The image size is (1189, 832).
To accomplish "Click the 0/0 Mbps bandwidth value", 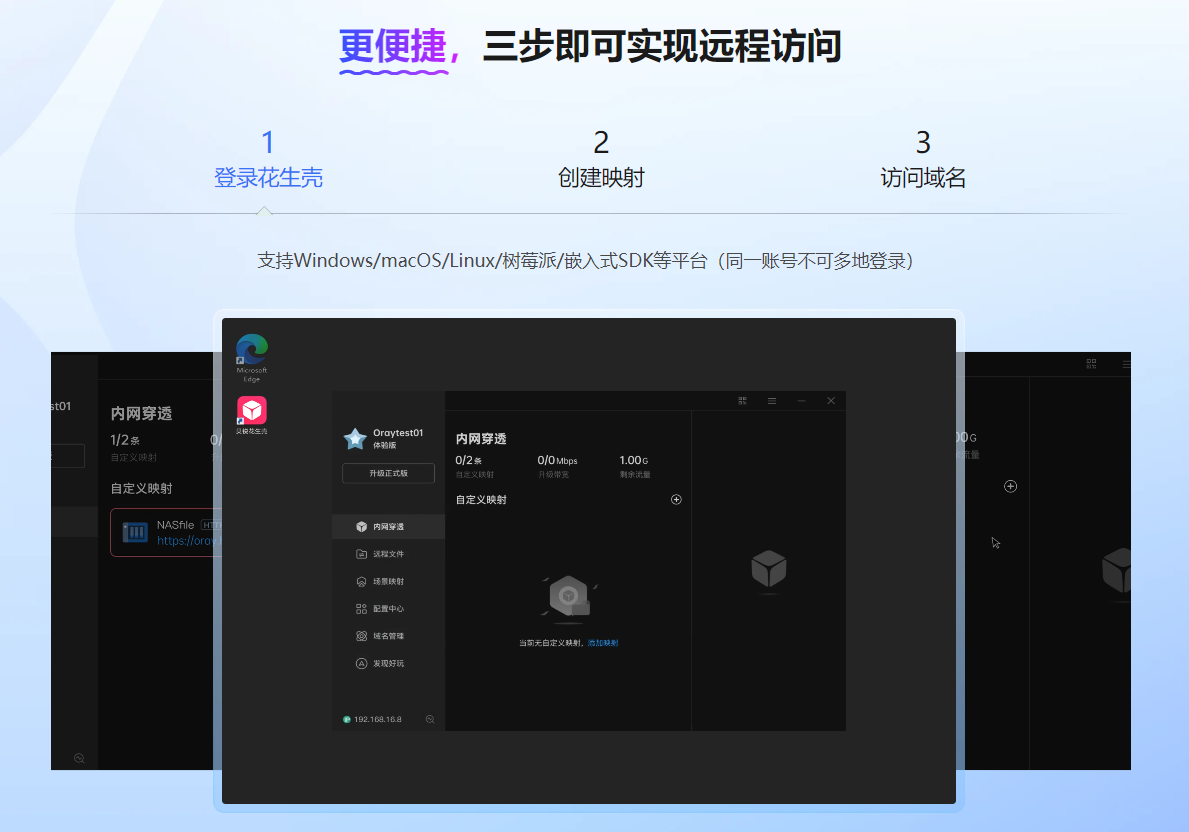I will 557,460.
